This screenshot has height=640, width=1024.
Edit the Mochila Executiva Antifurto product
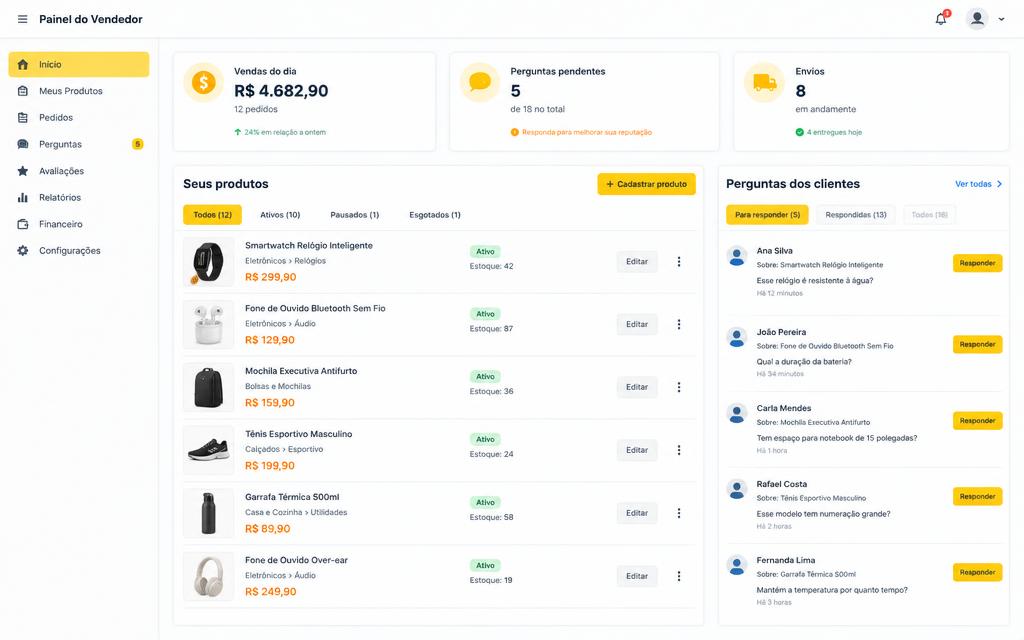[x=637, y=387]
